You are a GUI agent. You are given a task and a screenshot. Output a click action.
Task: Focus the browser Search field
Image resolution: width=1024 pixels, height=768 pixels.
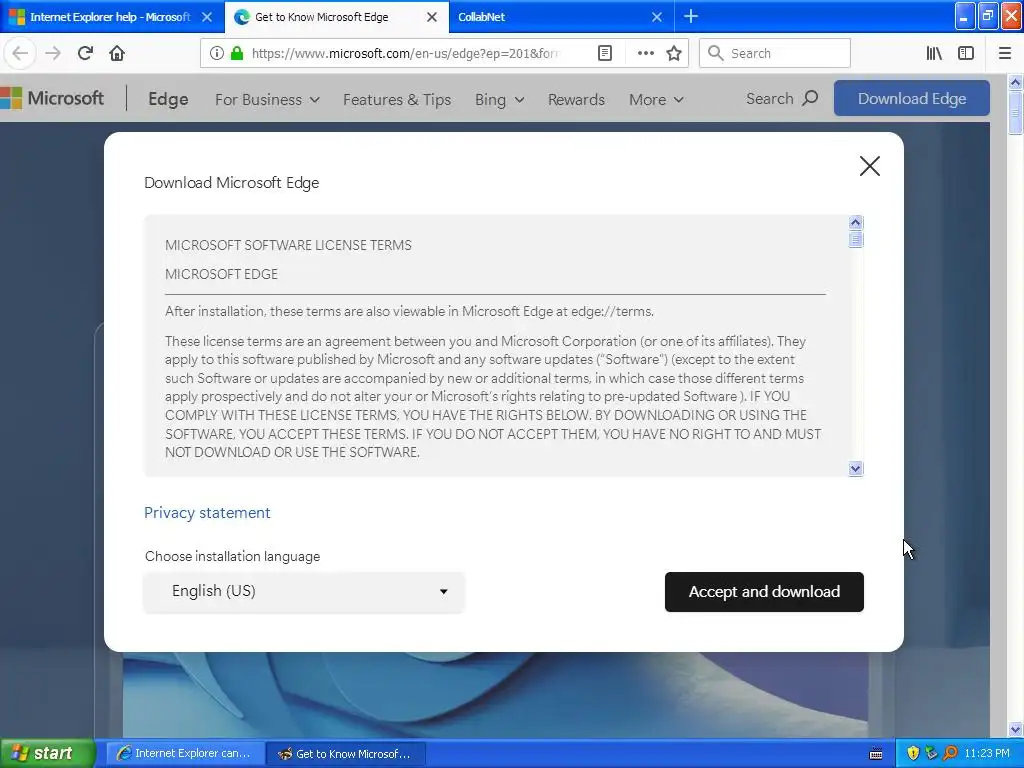(x=775, y=53)
